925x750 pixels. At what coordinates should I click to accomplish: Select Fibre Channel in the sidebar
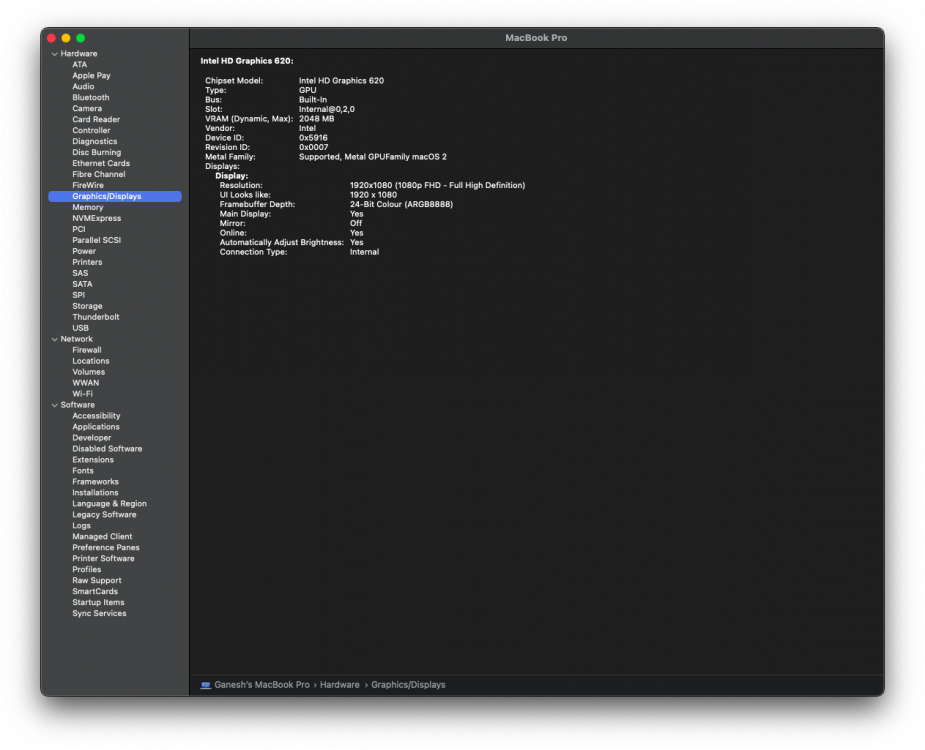pyautogui.click(x=99, y=175)
